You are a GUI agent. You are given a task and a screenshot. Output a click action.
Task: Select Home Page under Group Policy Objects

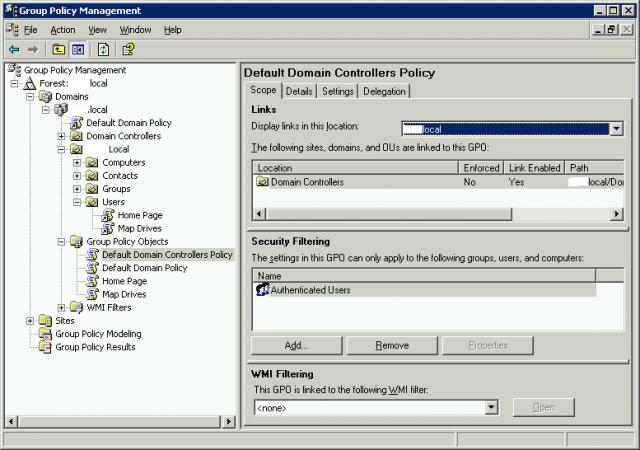coord(124,281)
